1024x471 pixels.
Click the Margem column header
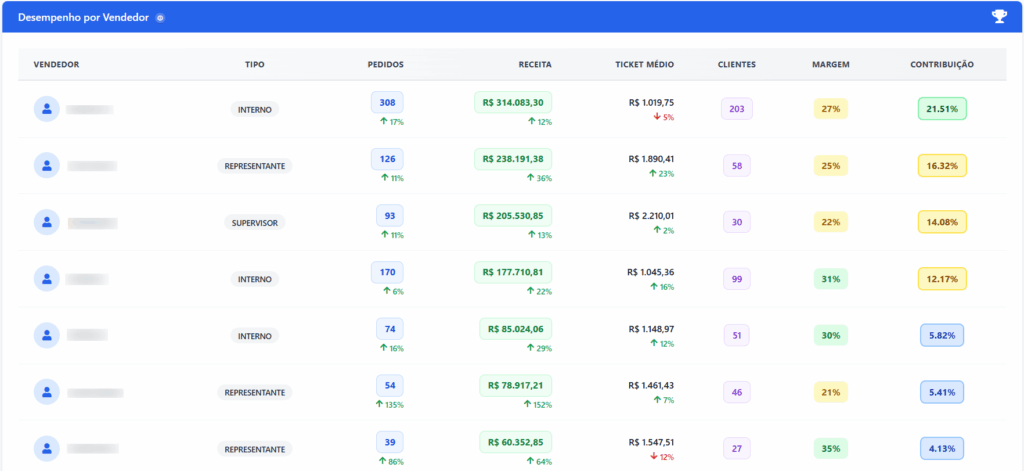[x=830, y=65]
